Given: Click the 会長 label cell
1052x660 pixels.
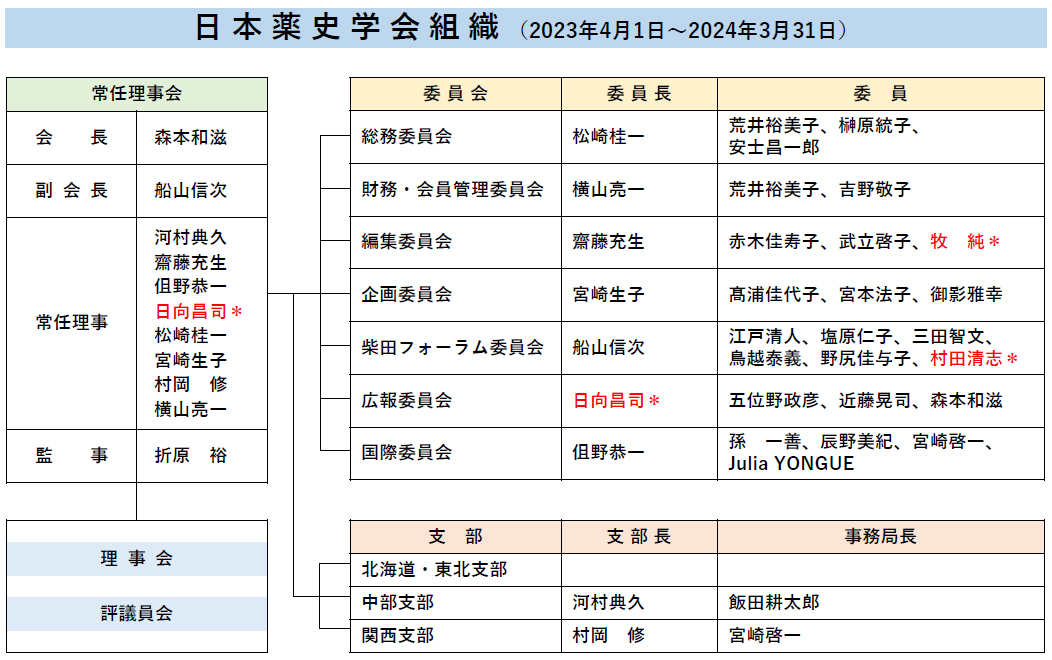Looking at the screenshot, I should click(72, 137).
